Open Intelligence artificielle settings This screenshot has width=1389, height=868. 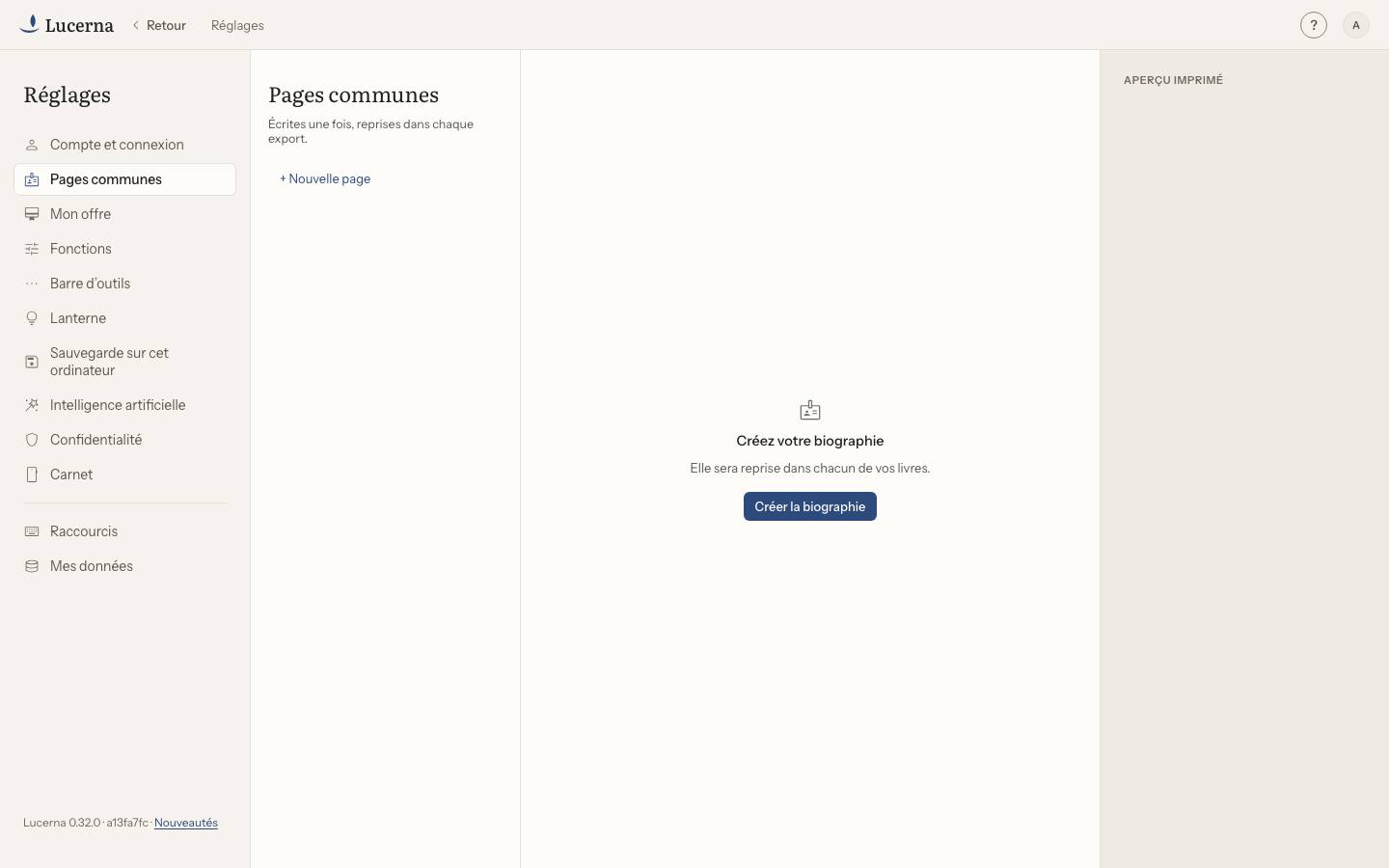(125, 405)
